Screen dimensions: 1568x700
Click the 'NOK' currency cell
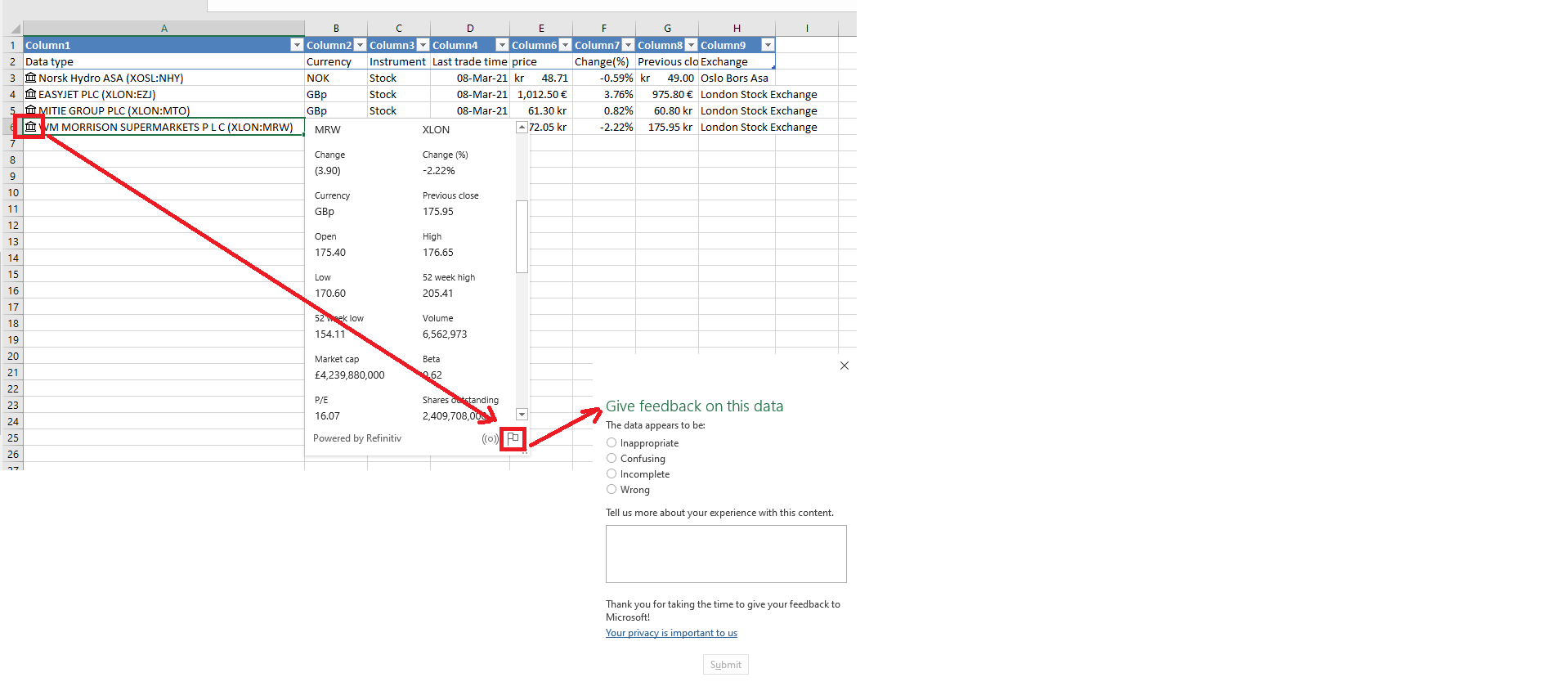pyautogui.click(x=336, y=78)
